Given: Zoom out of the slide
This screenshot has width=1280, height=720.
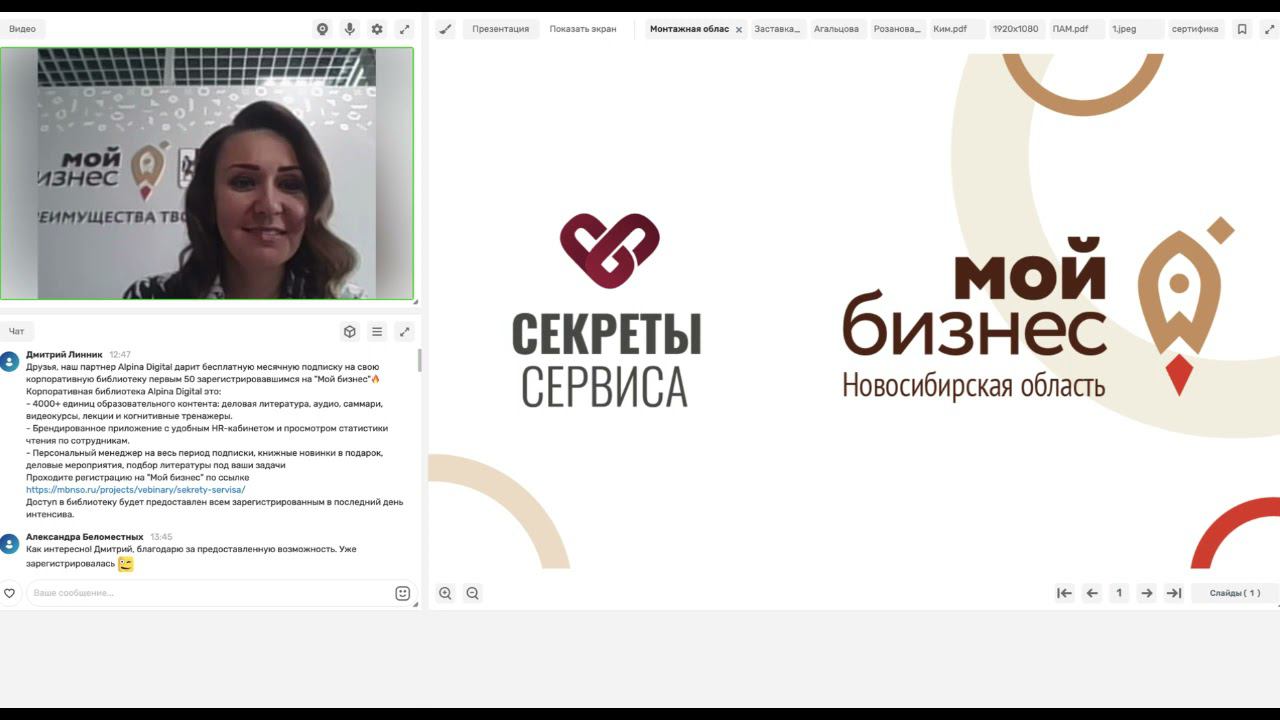Looking at the screenshot, I should point(473,593).
